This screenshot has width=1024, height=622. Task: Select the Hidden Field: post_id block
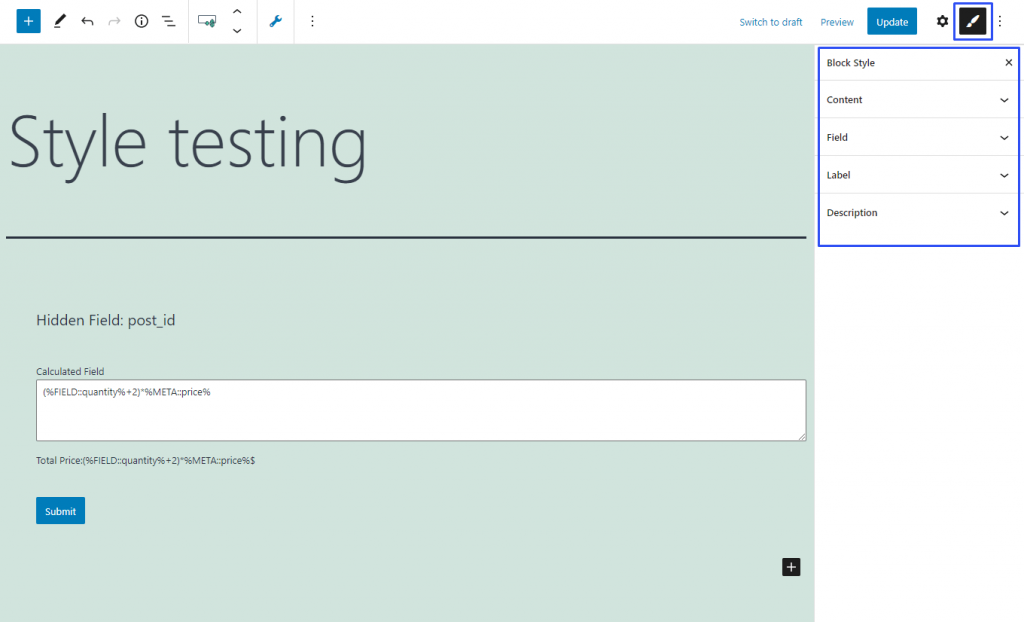click(x=106, y=320)
